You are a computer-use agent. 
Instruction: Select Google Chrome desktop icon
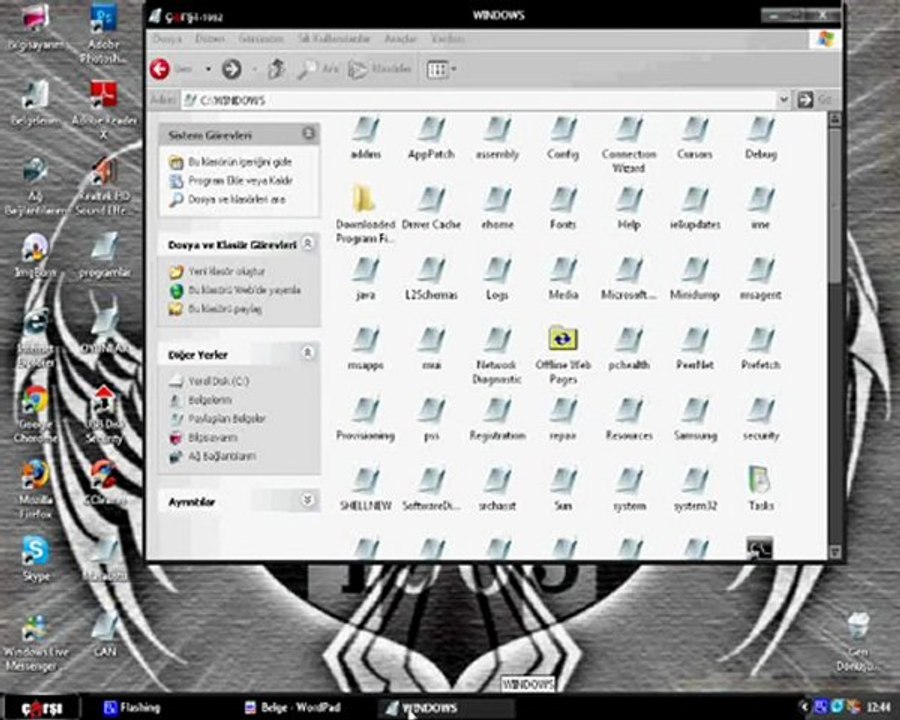pyautogui.click(x=35, y=413)
